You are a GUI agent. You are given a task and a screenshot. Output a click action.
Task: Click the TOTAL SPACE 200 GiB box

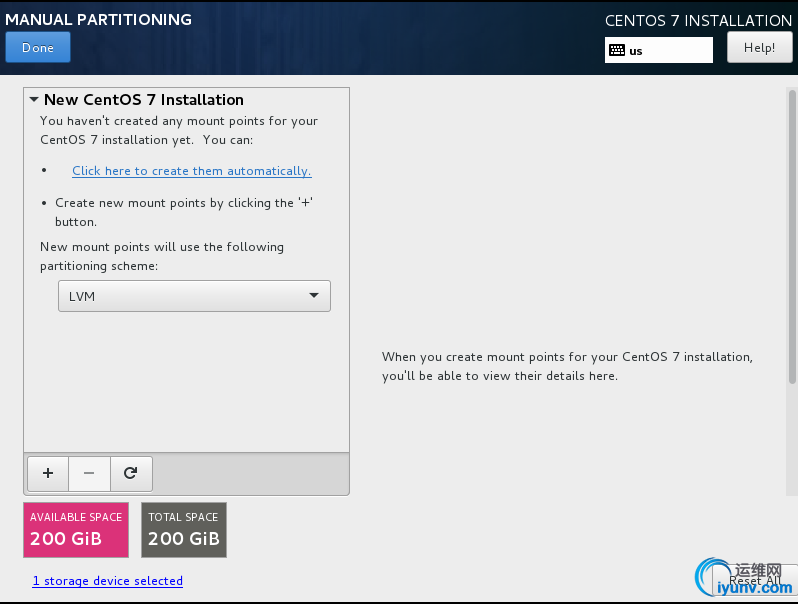click(184, 530)
